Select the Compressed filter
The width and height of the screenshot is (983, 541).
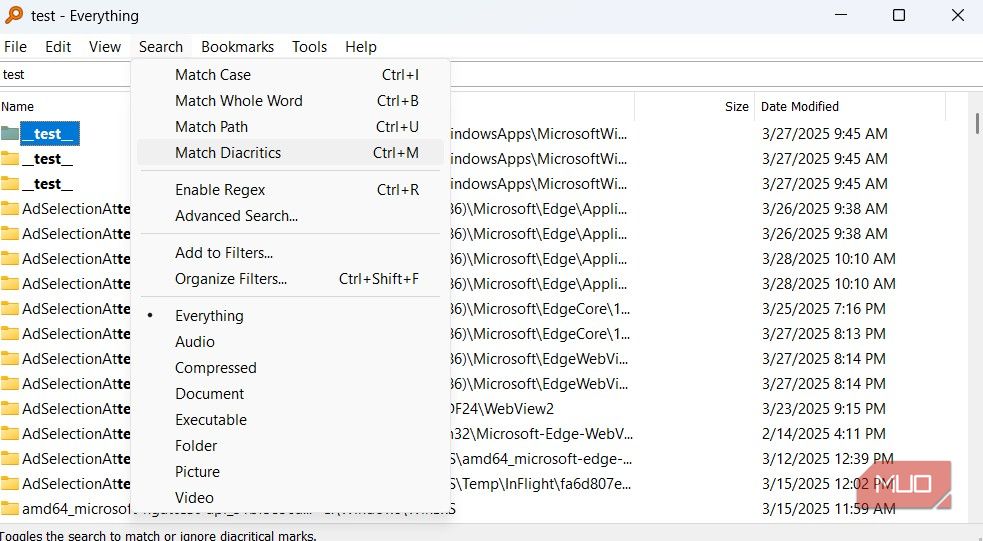pyautogui.click(x=290, y=368)
